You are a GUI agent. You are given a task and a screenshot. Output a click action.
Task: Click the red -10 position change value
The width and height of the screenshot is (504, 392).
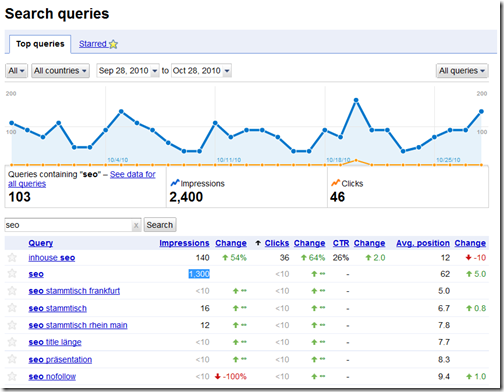pos(476,258)
